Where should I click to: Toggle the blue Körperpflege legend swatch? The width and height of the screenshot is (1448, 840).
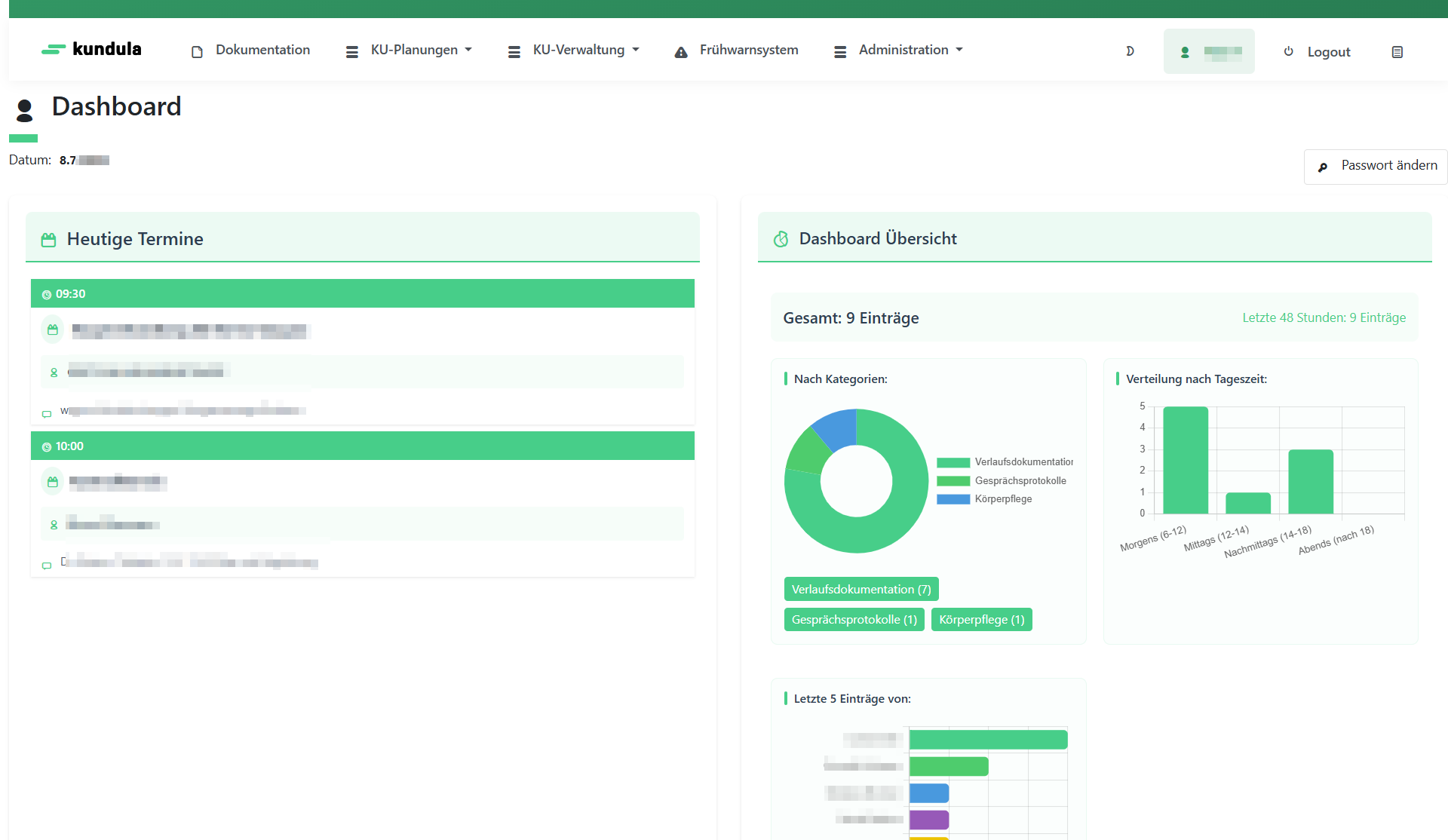coord(953,499)
